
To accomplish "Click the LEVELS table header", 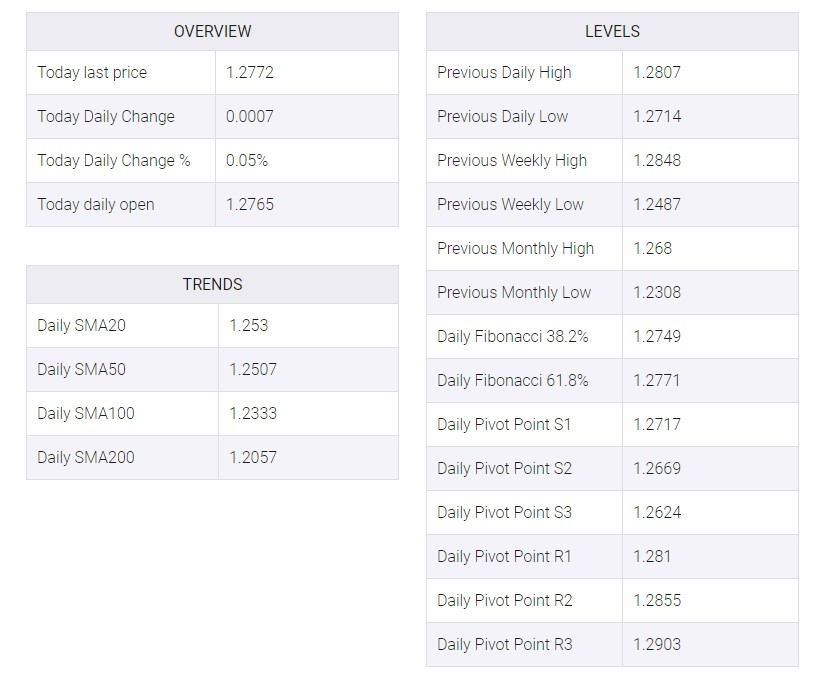I will (x=612, y=32).
